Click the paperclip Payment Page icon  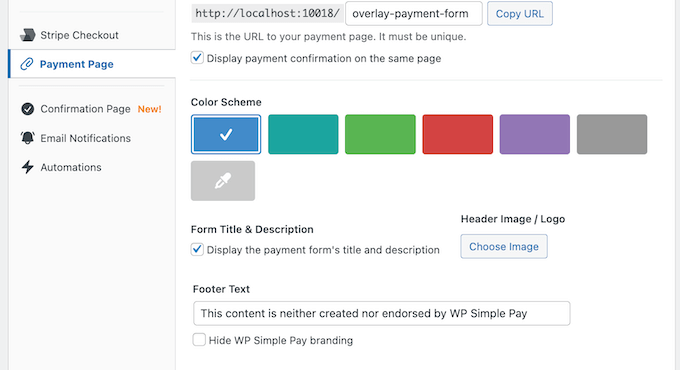tap(27, 64)
